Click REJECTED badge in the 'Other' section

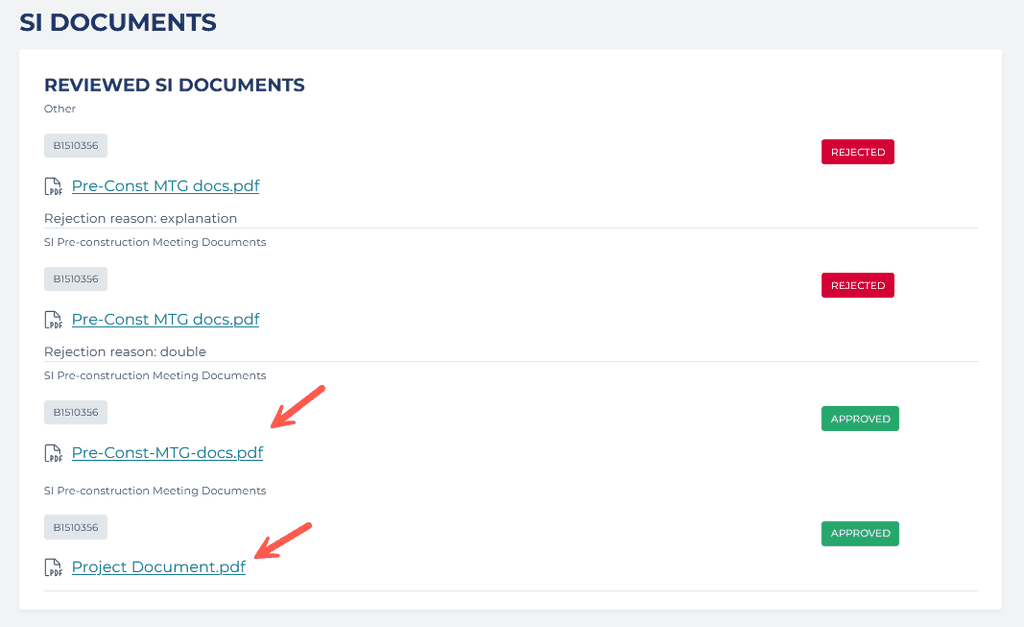pos(857,152)
